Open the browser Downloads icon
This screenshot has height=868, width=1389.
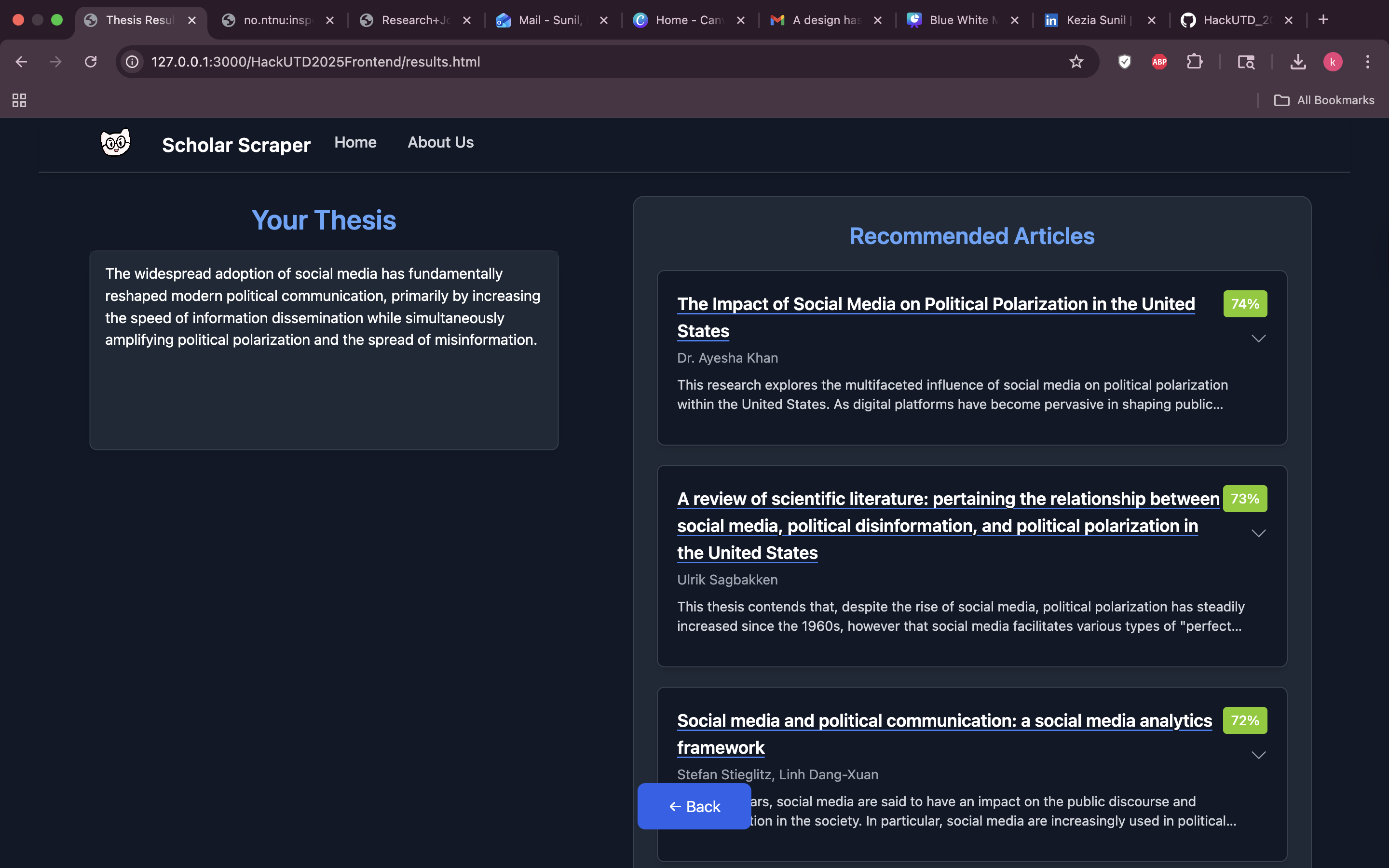point(1298,61)
